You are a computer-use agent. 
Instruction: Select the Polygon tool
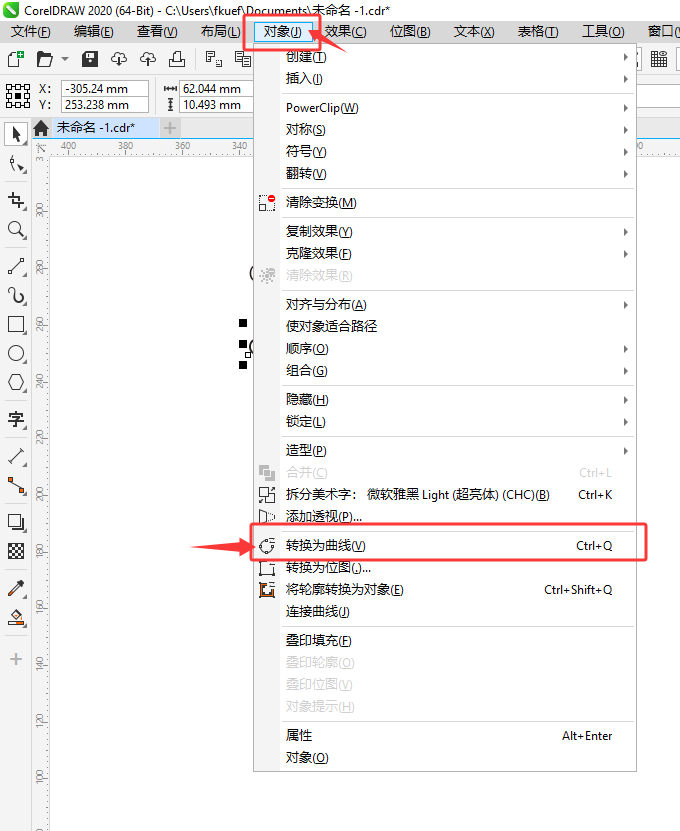coord(16,382)
